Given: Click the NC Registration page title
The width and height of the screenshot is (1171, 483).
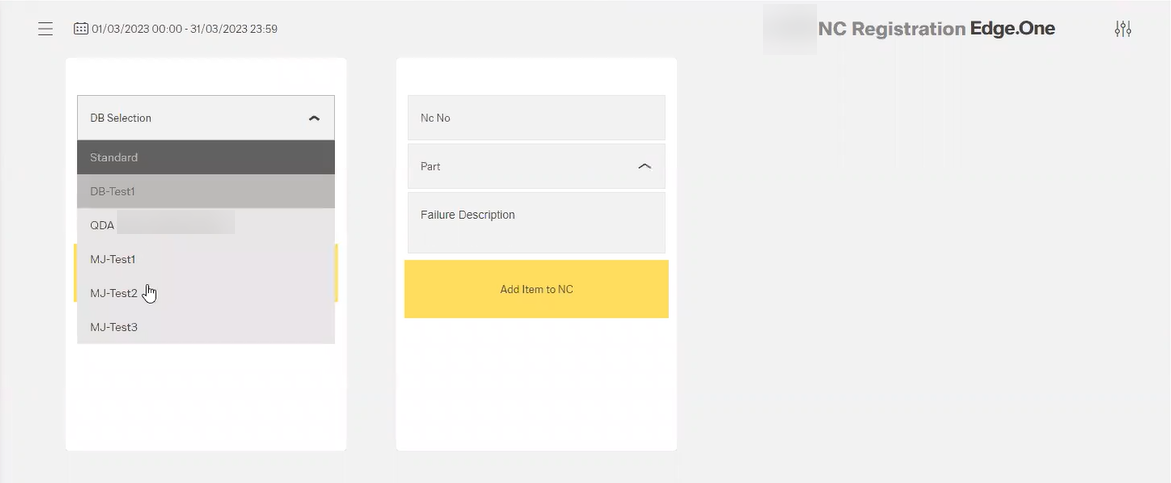Looking at the screenshot, I should click(x=891, y=29).
